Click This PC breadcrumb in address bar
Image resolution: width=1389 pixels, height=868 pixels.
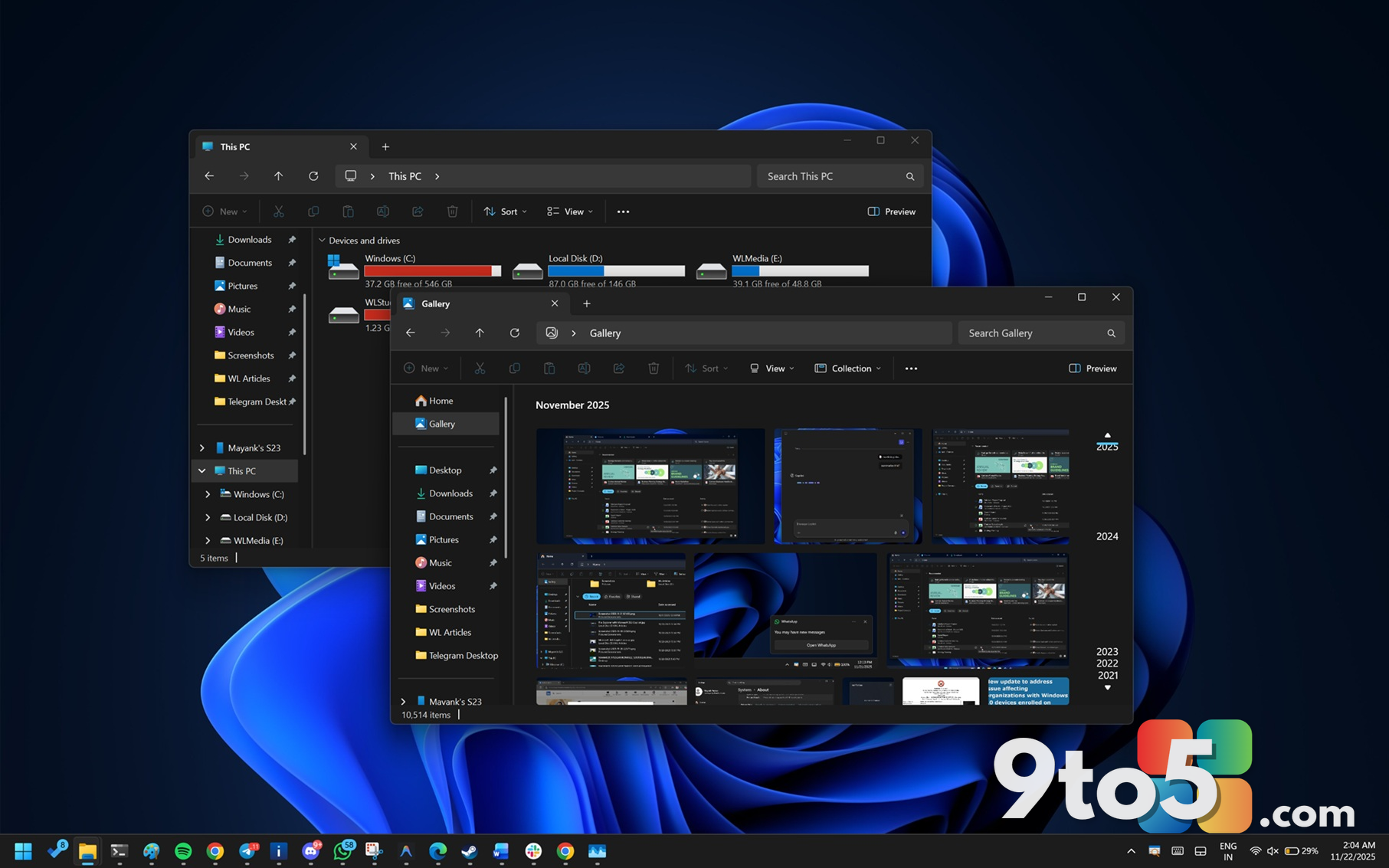coord(405,176)
